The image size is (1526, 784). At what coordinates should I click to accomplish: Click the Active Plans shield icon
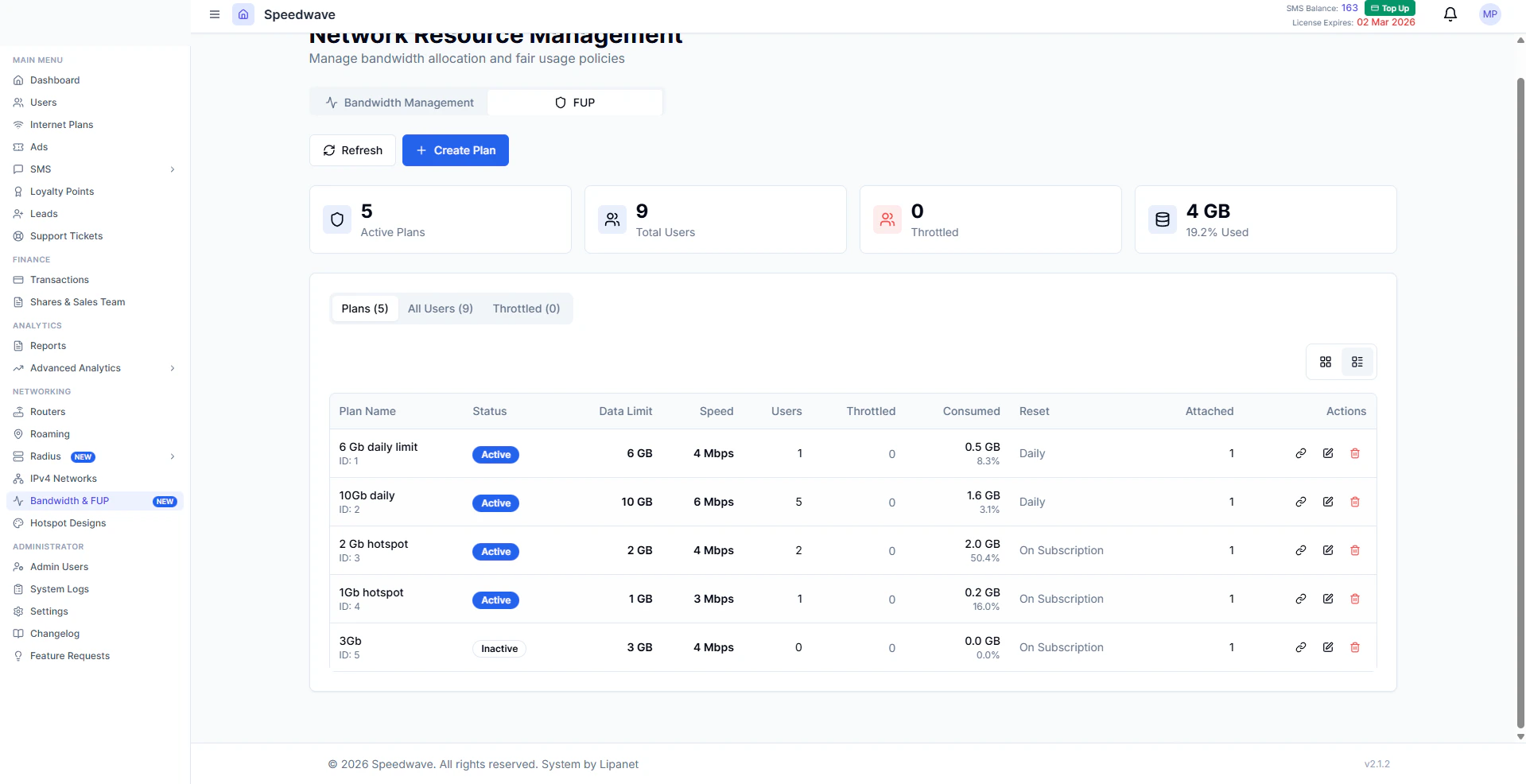tap(337, 219)
